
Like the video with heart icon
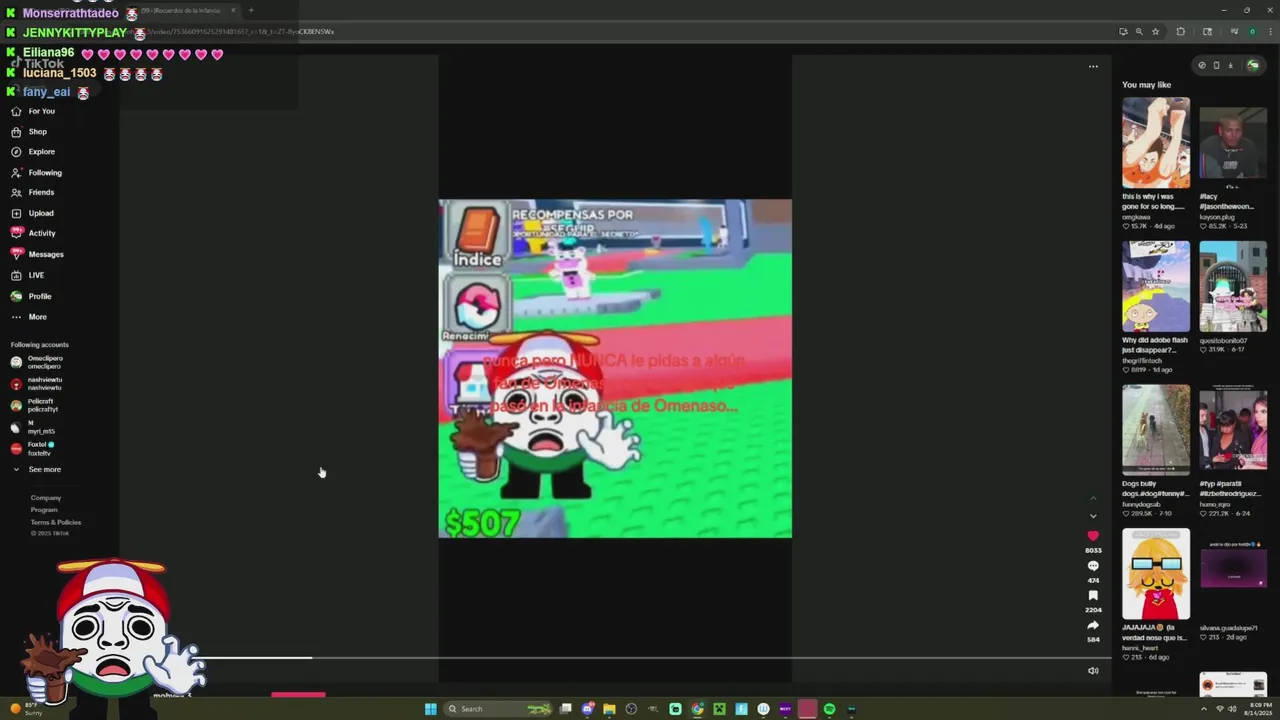(1093, 536)
